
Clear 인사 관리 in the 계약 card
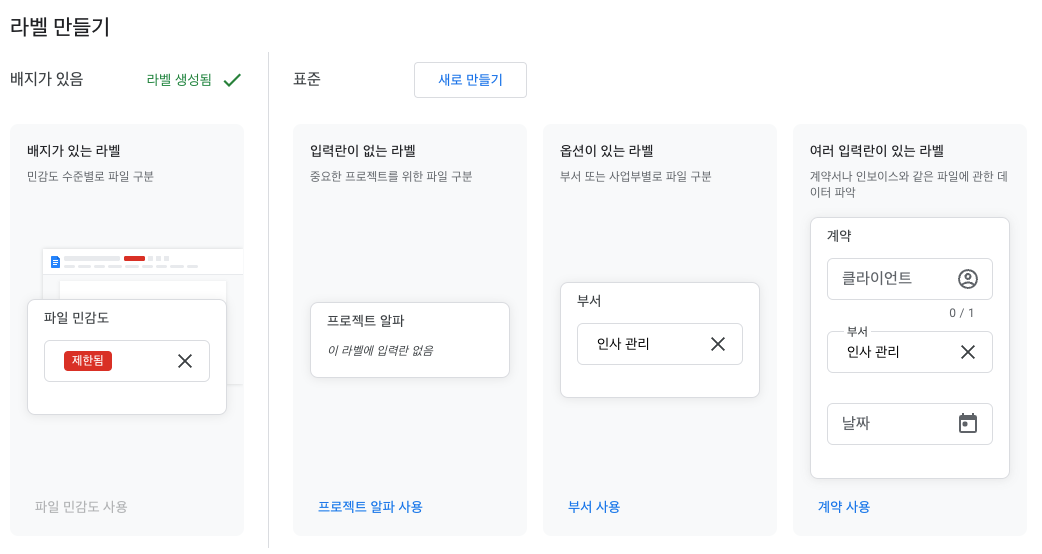coord(968,352)
